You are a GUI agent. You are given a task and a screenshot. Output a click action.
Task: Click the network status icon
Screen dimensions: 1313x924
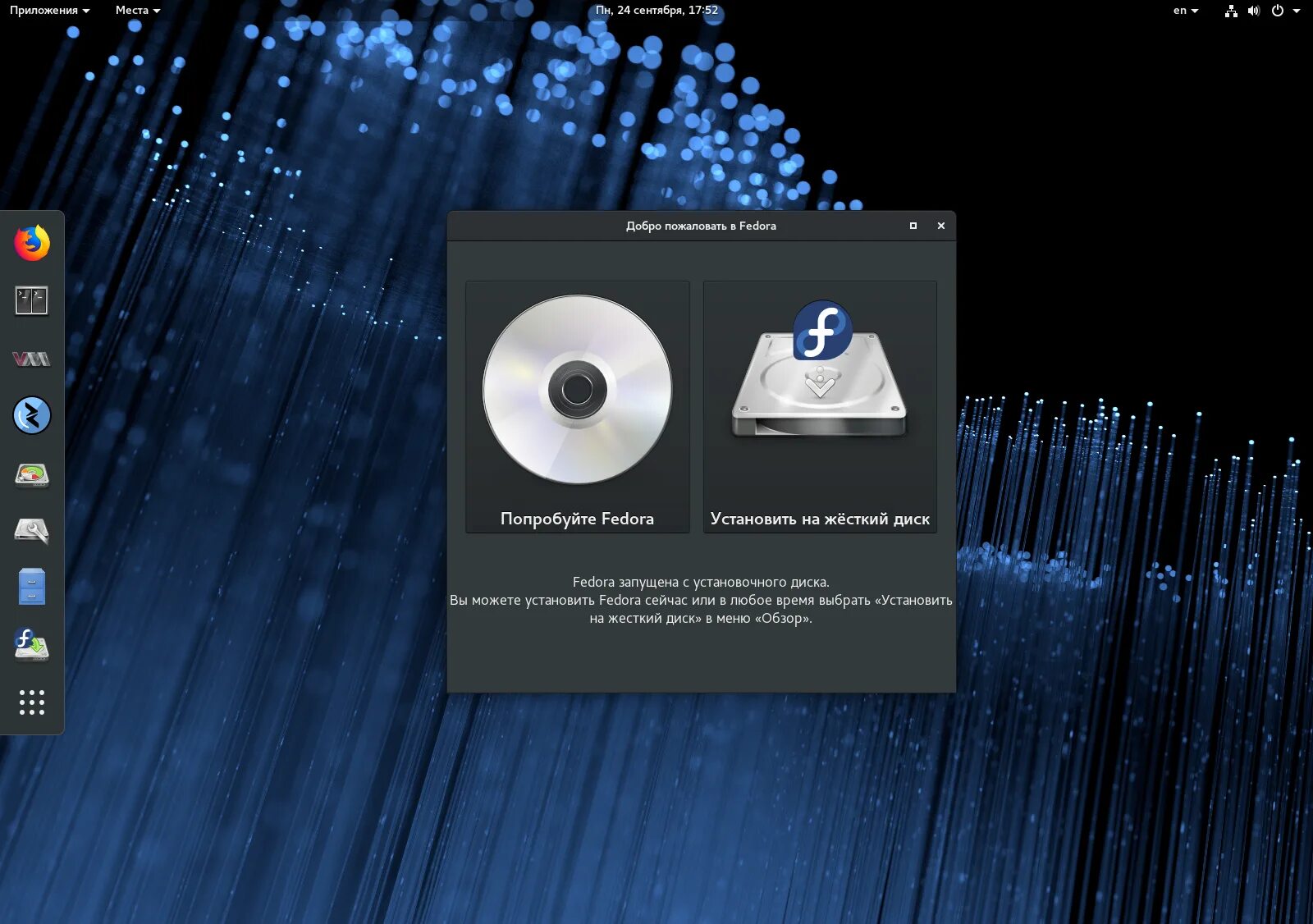(x=1231, y=11)
